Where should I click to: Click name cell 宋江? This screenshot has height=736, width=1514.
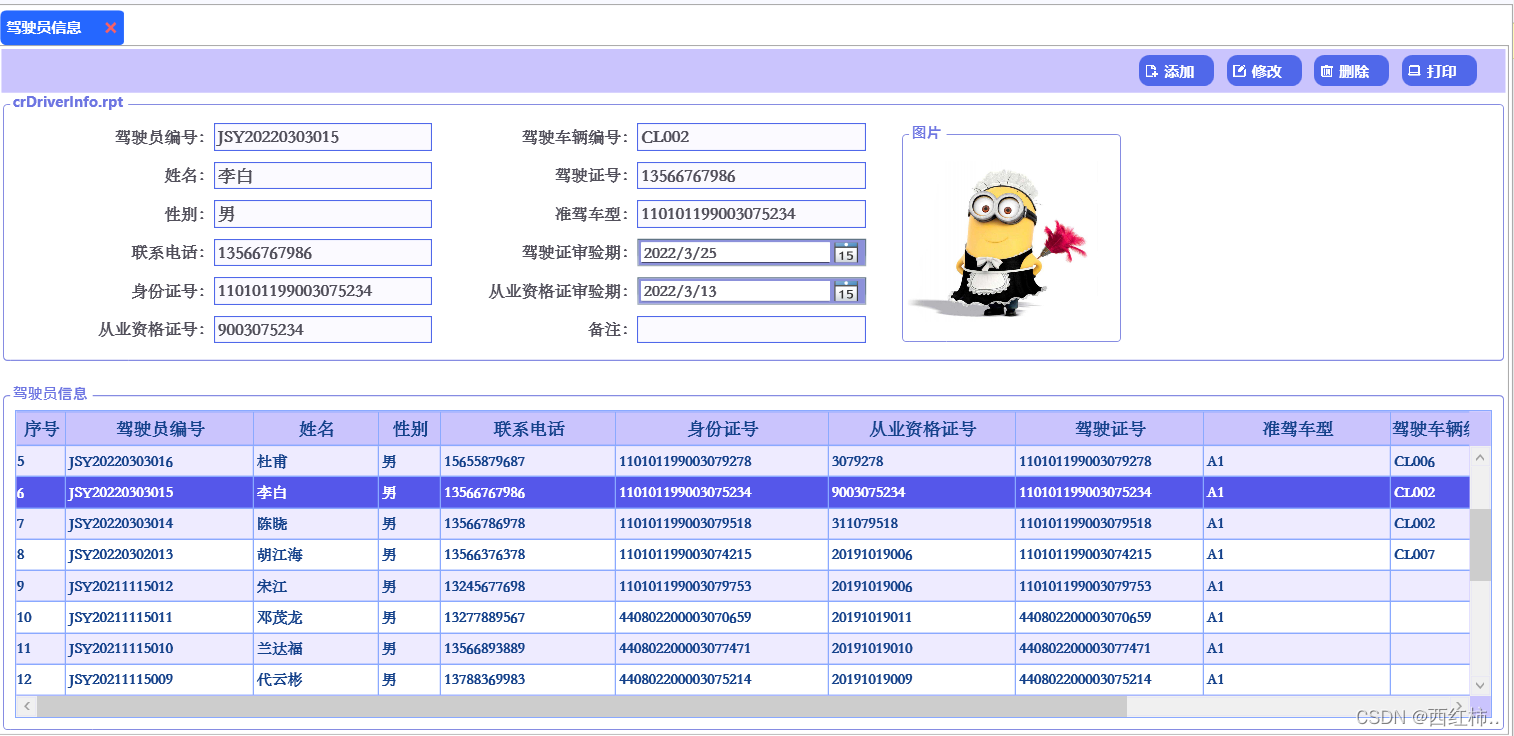(316, 586)
